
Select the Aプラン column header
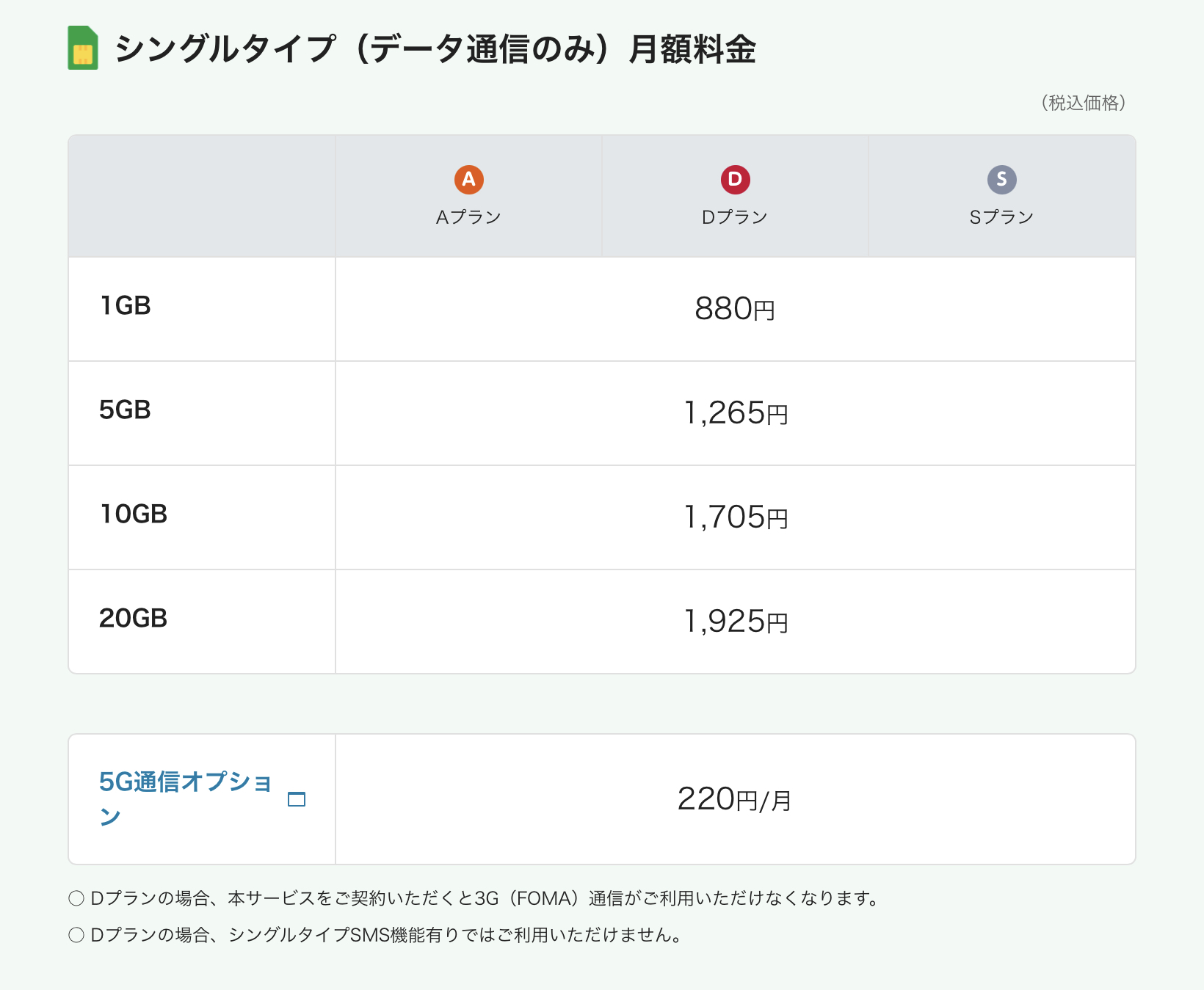click(x=468, y=217)
